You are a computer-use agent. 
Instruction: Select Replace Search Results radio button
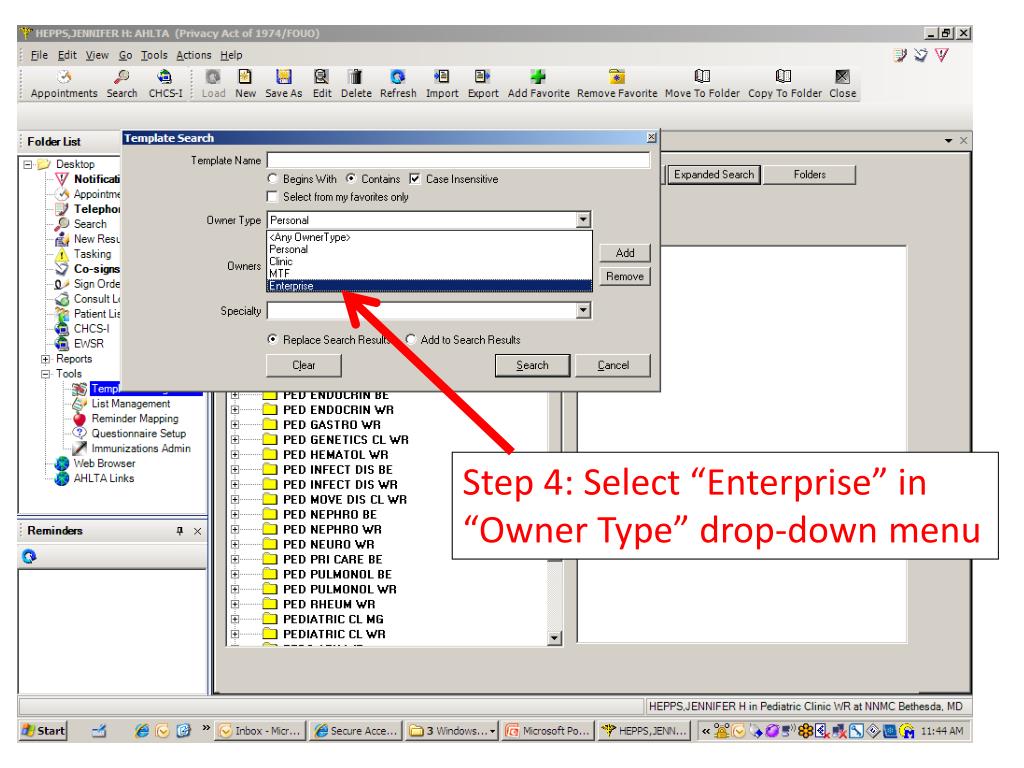coord(272,340)
